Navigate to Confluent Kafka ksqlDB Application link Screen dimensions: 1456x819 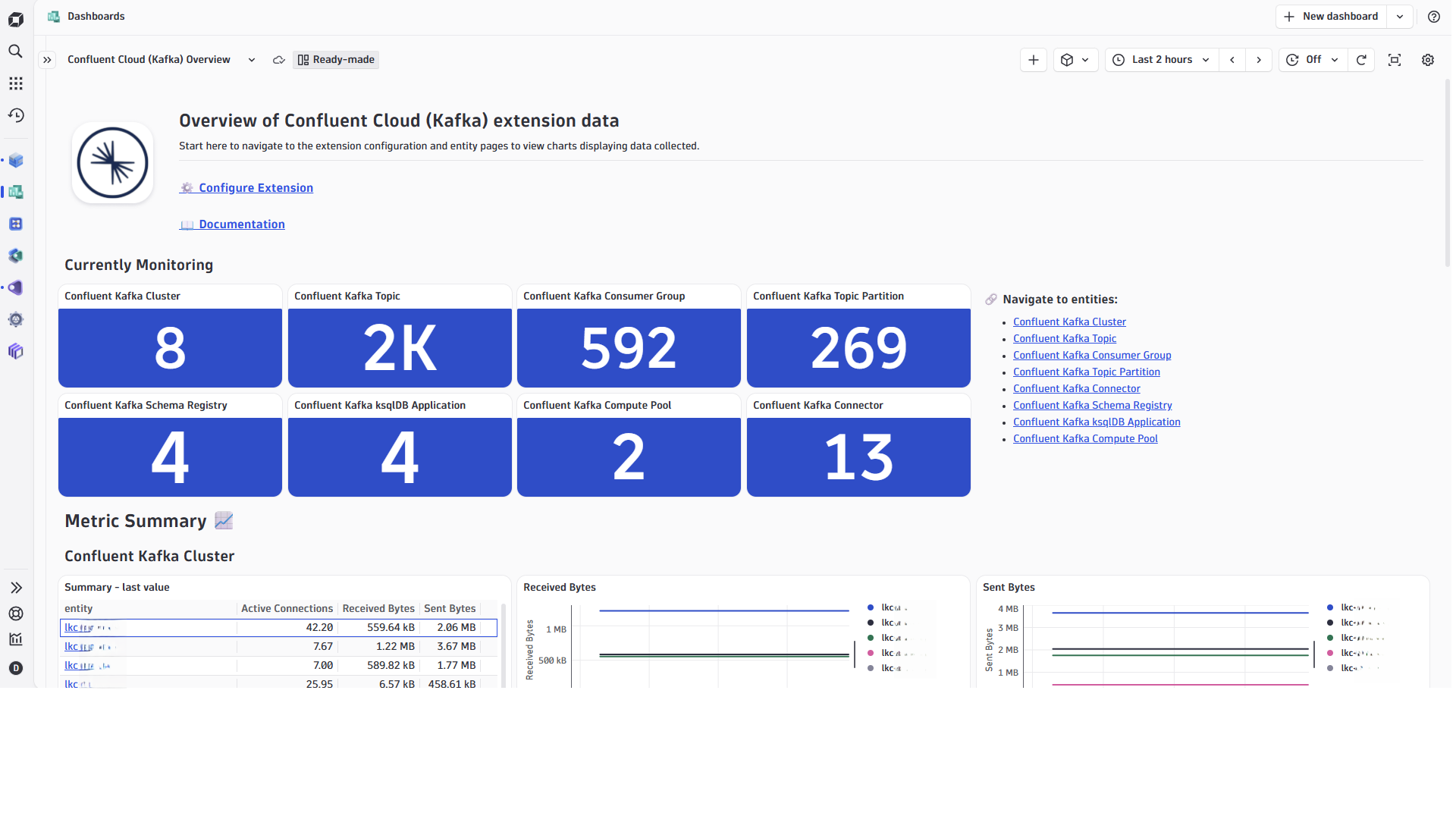(x=1097, y=422)
